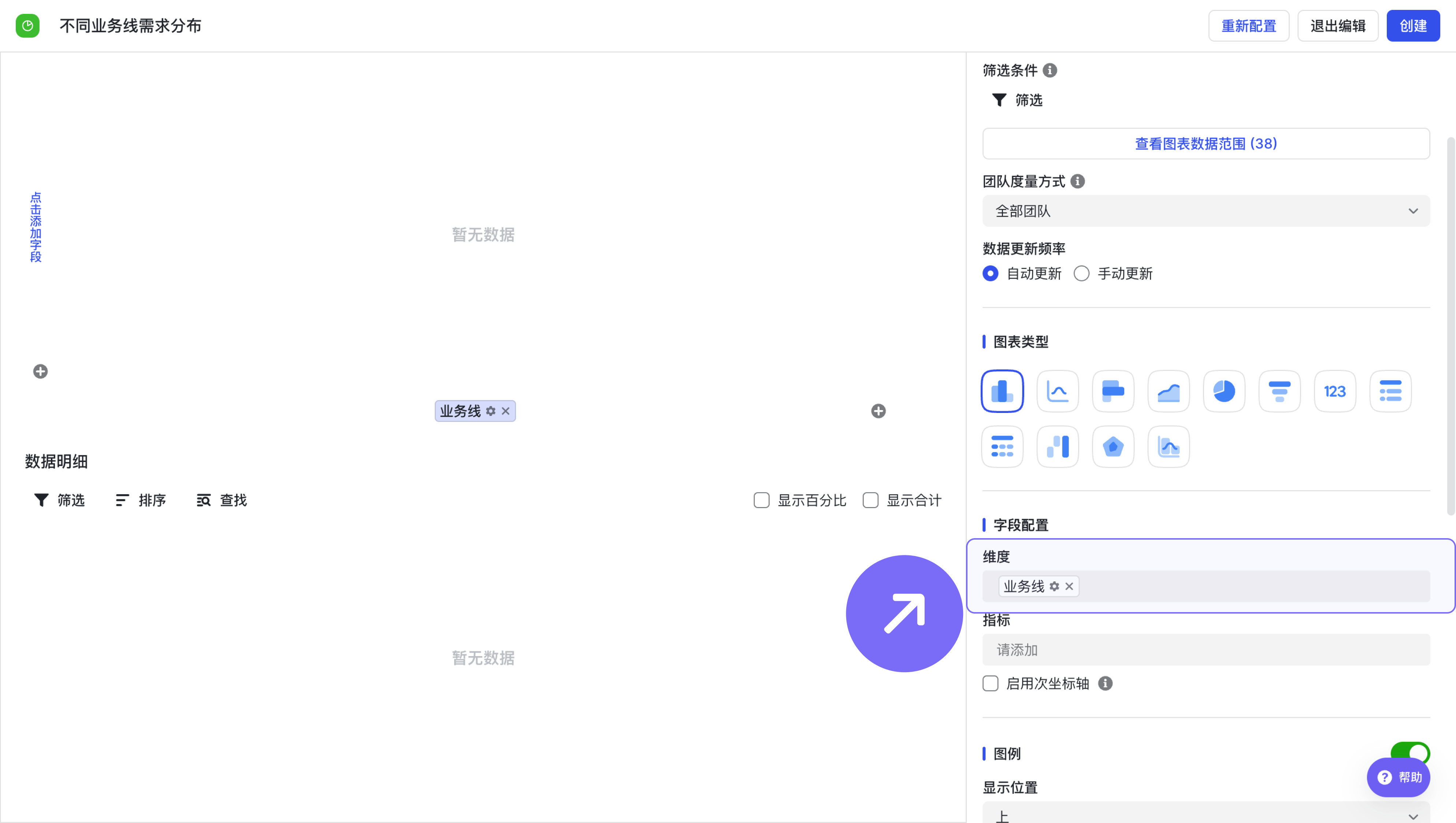Toggle the 图例 legend switch

pyautogui.click(x=1409, y=753)
